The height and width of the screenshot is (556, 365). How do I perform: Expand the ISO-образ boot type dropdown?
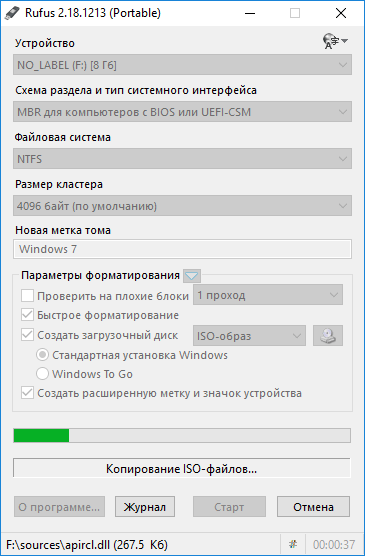[x=249, y=335]
